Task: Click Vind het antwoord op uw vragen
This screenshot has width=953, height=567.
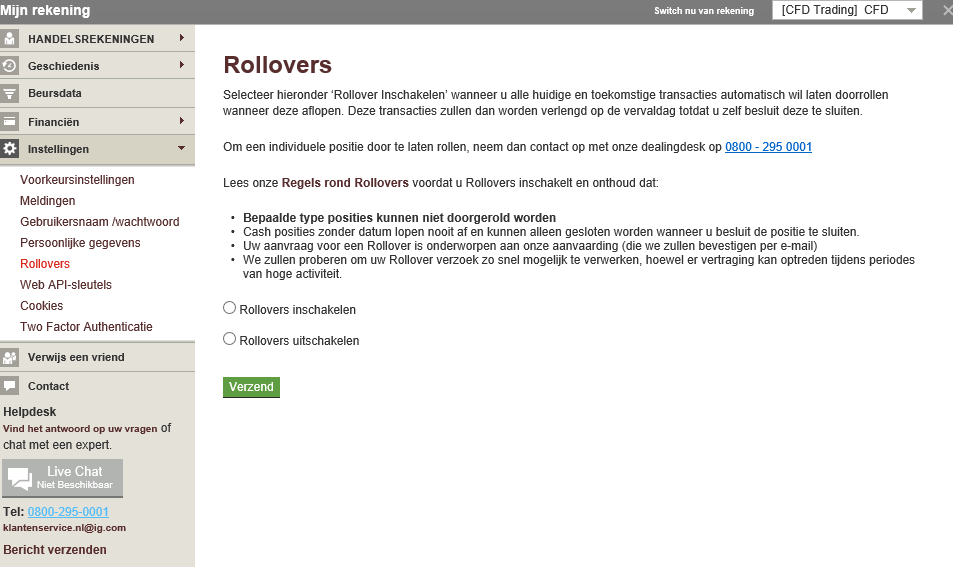Action: click(80, 428)
